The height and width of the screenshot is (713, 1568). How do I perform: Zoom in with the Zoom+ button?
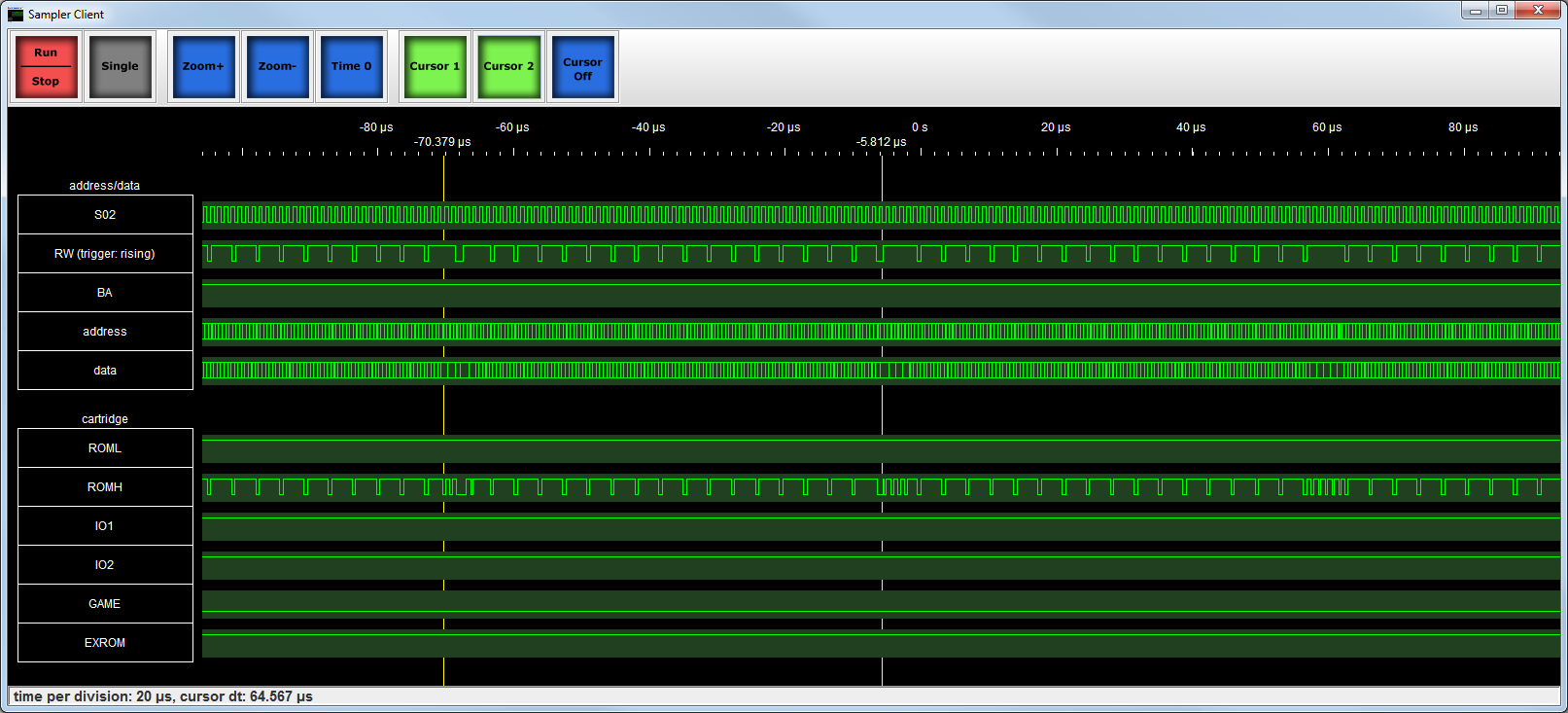click(203, 66)
